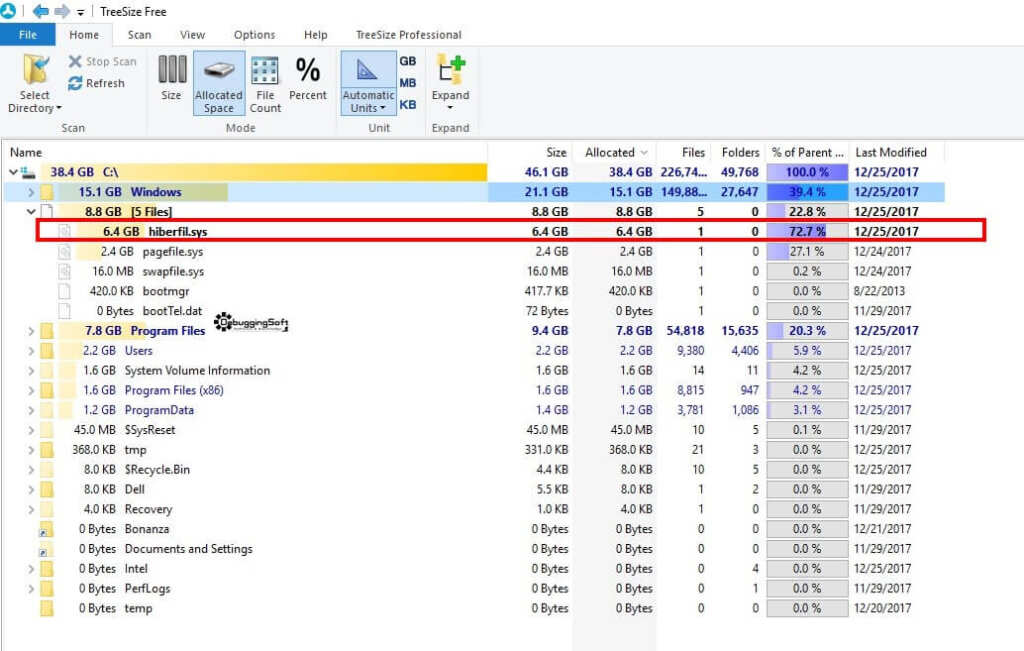1024x651 pixels.
Task: Select Allocated Space mode
Action: click(x=219, y=84)
